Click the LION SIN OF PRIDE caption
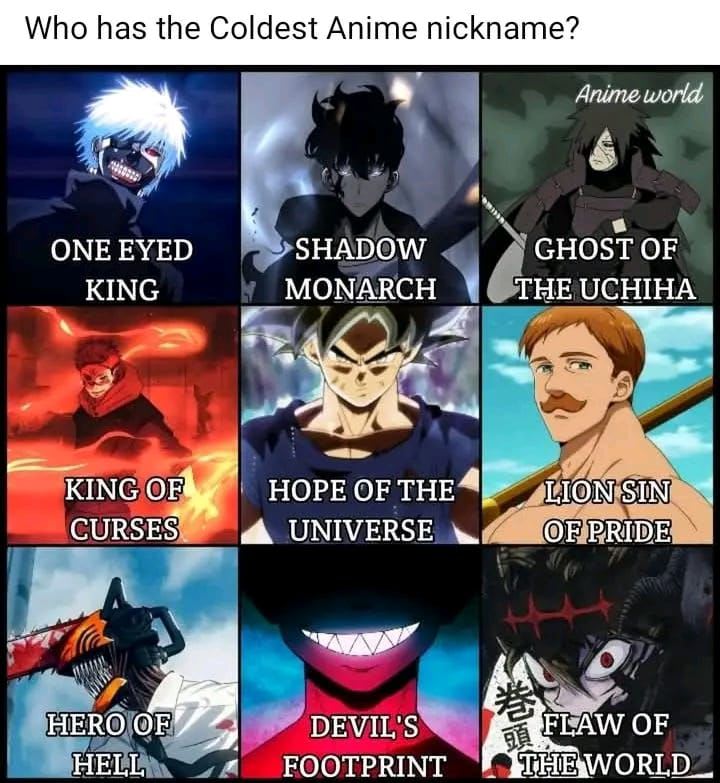This screenshot has height=783, width=720. pyautogui.click(x=607, y=510)
